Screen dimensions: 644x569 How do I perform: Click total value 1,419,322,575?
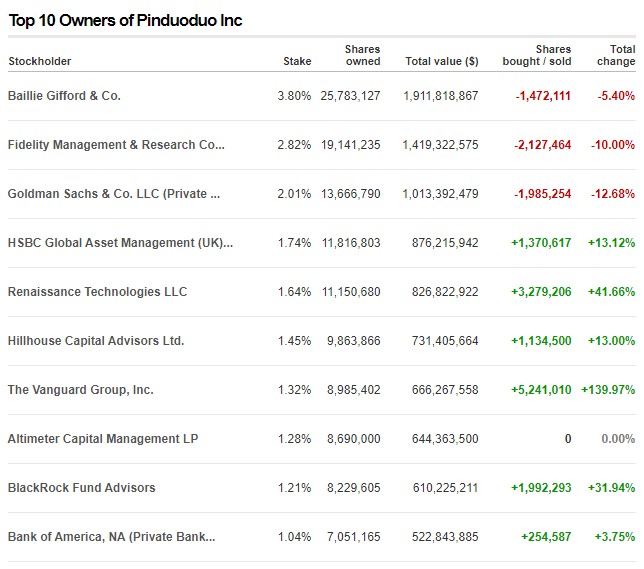pyautogui.click(x=441, y=145)
